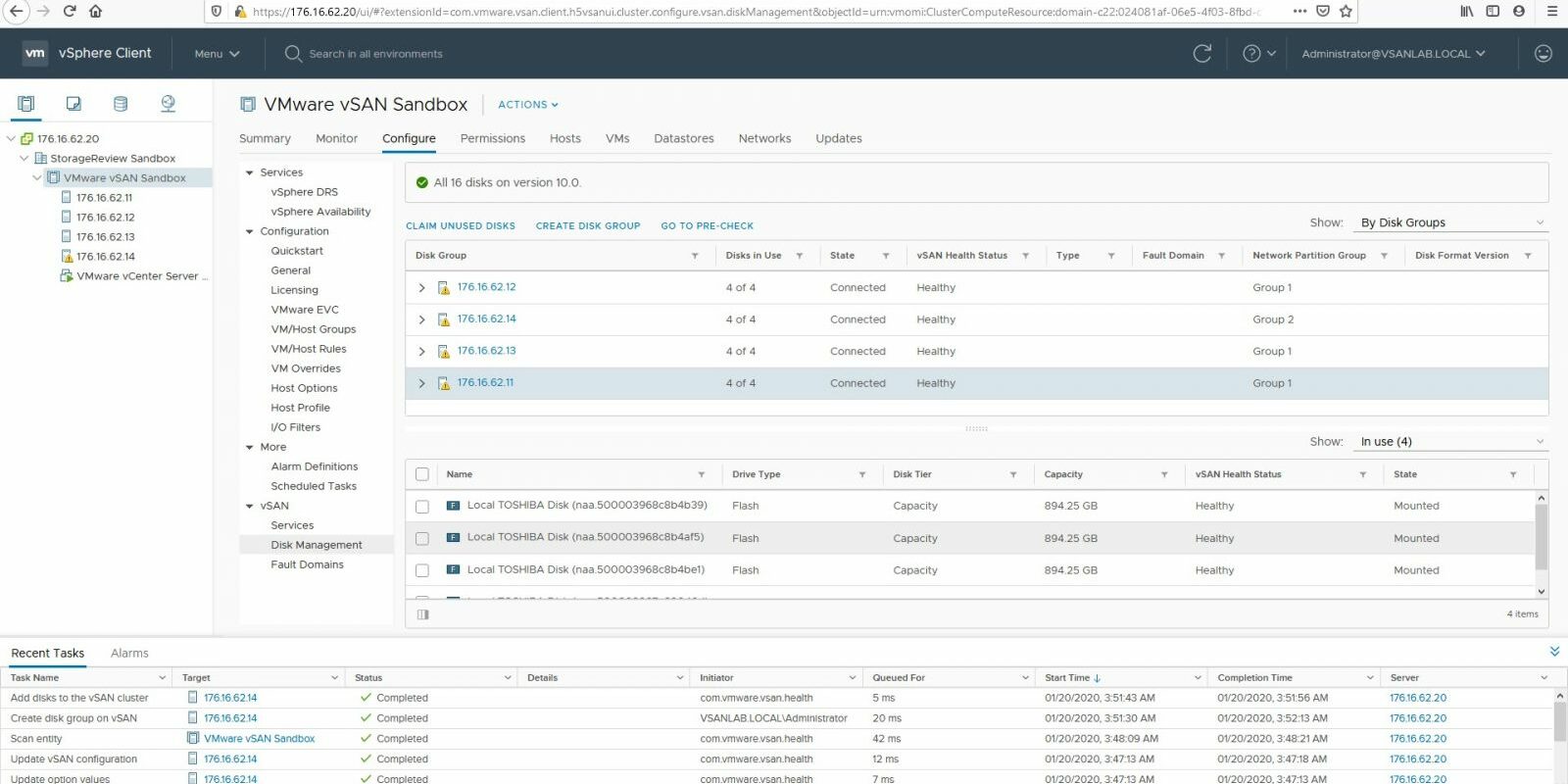
Task: Open Fault Domains in vSAN settings
Action: pos(307,564)
